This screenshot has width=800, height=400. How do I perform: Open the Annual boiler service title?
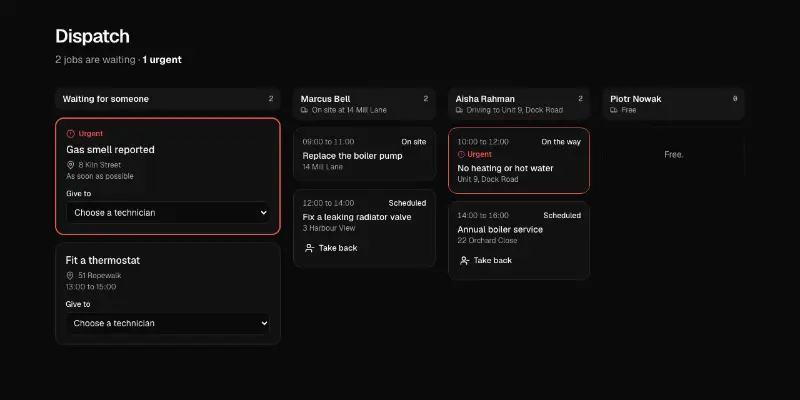click(500, 230)
